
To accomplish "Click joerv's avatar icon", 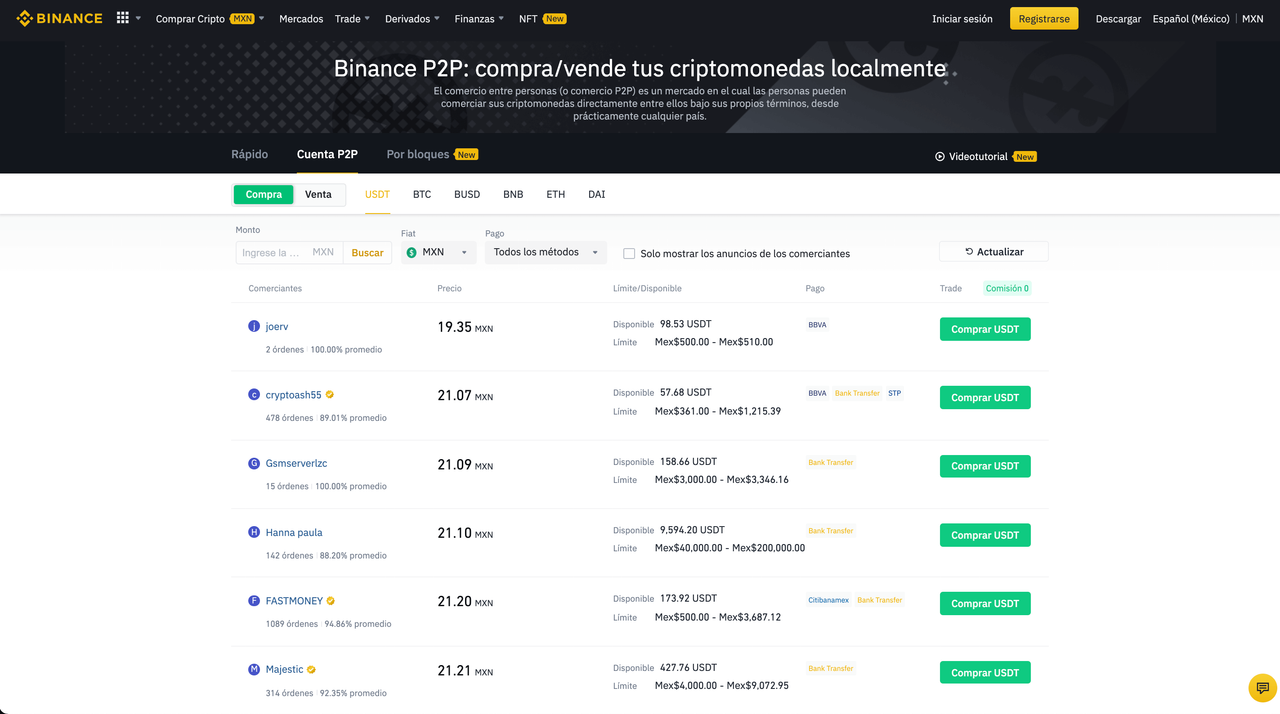I will click(254, 326).
